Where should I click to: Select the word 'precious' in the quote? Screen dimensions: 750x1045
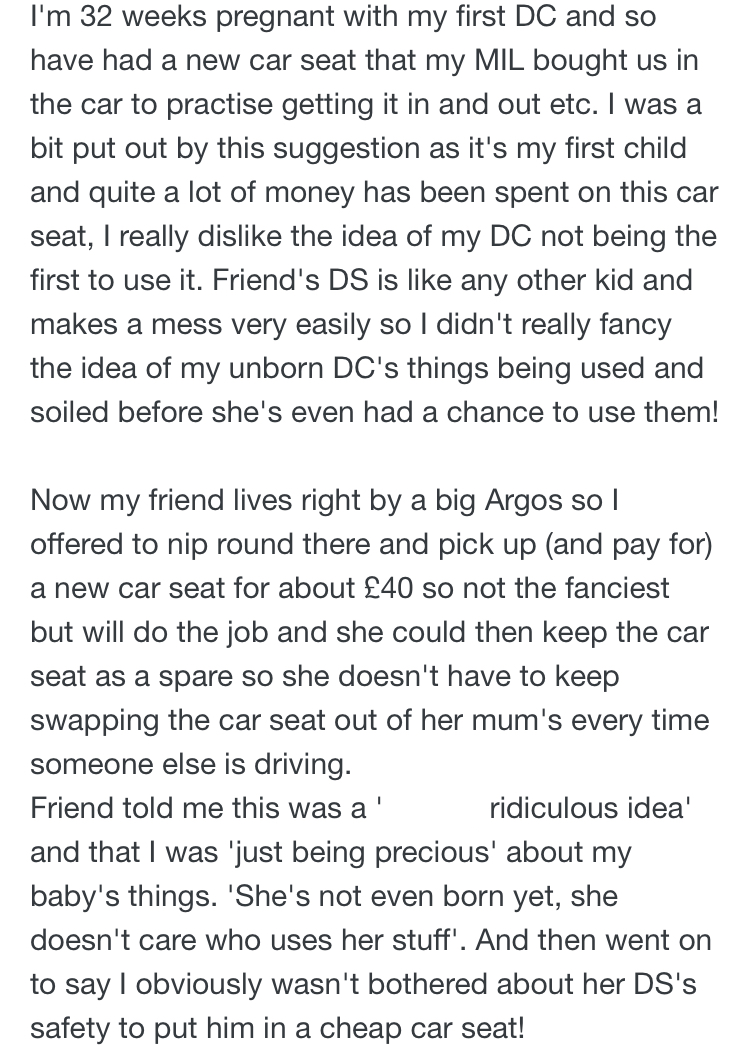[435, 852]
